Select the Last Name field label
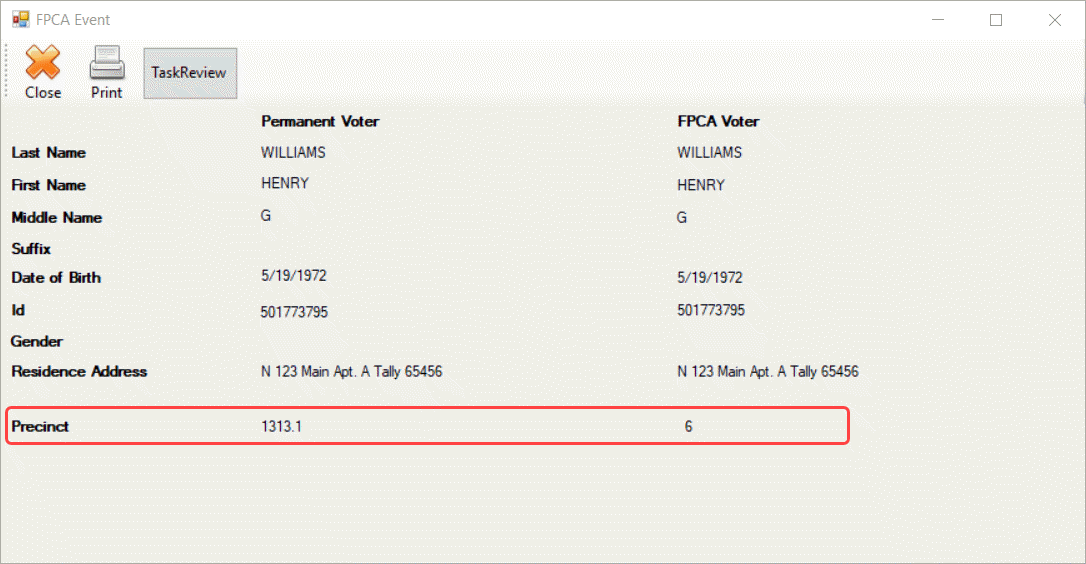The width and height of the screenshot is (1086, 564). coord(48,152)
